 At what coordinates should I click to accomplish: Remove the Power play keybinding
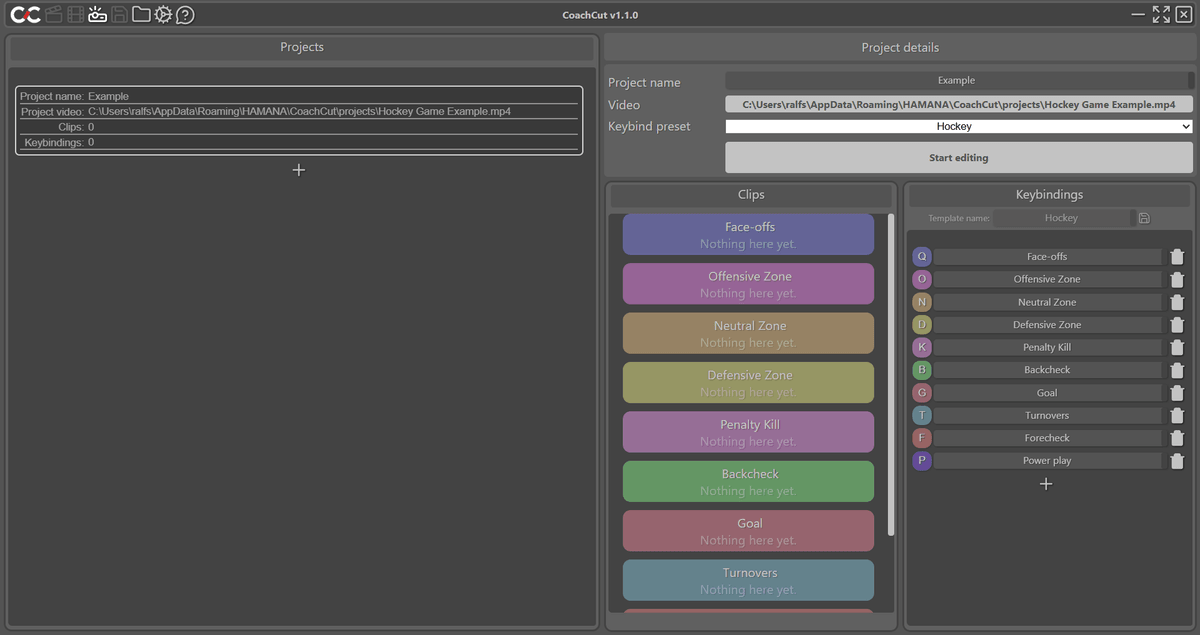(x=1177, y=460)
